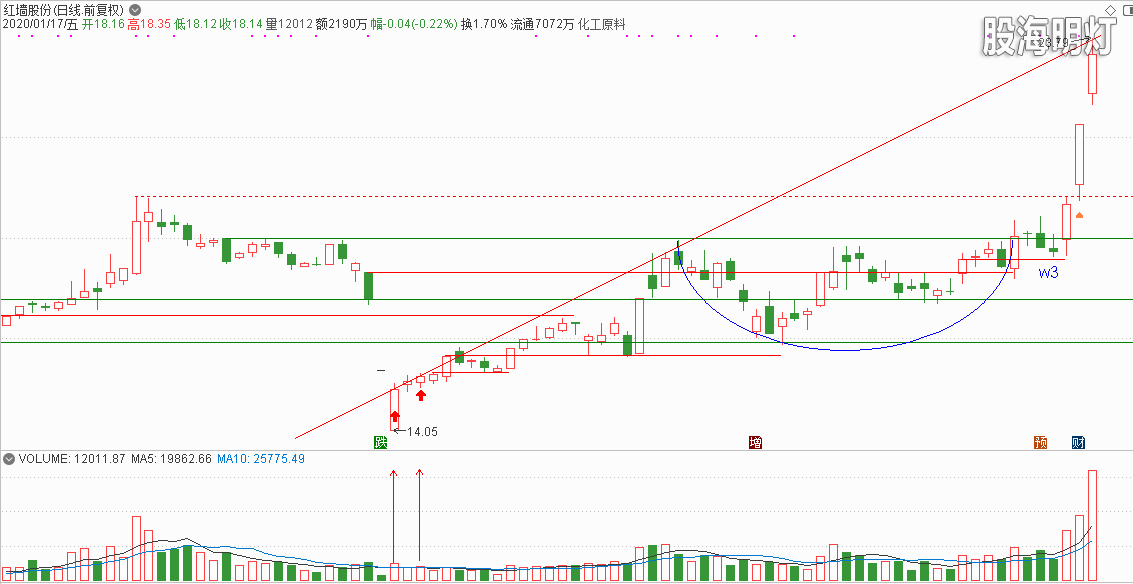Click the turnover rate 换1.70%

tap(484, 24)
